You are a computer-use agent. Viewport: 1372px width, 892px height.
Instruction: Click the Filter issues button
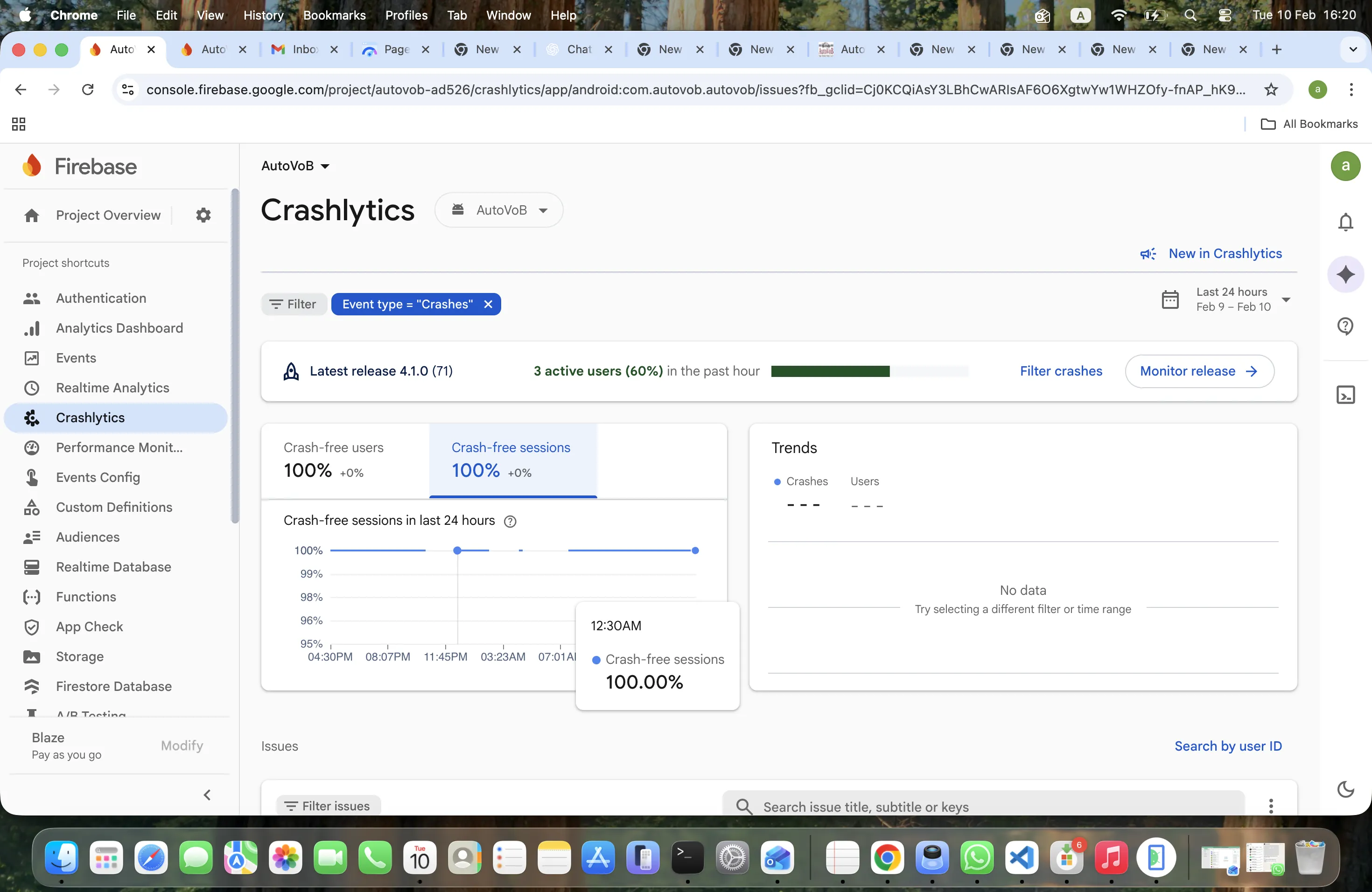pyautogui.click(x=329, y=806)
